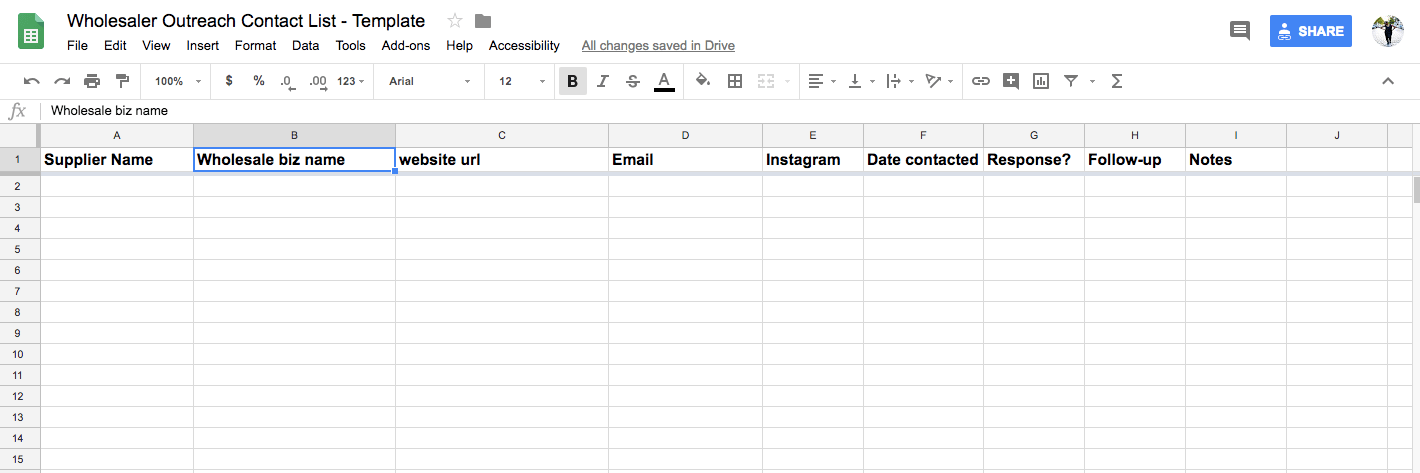
Task: Open the zoom 100% dropdown
Action: pos(178,81)
